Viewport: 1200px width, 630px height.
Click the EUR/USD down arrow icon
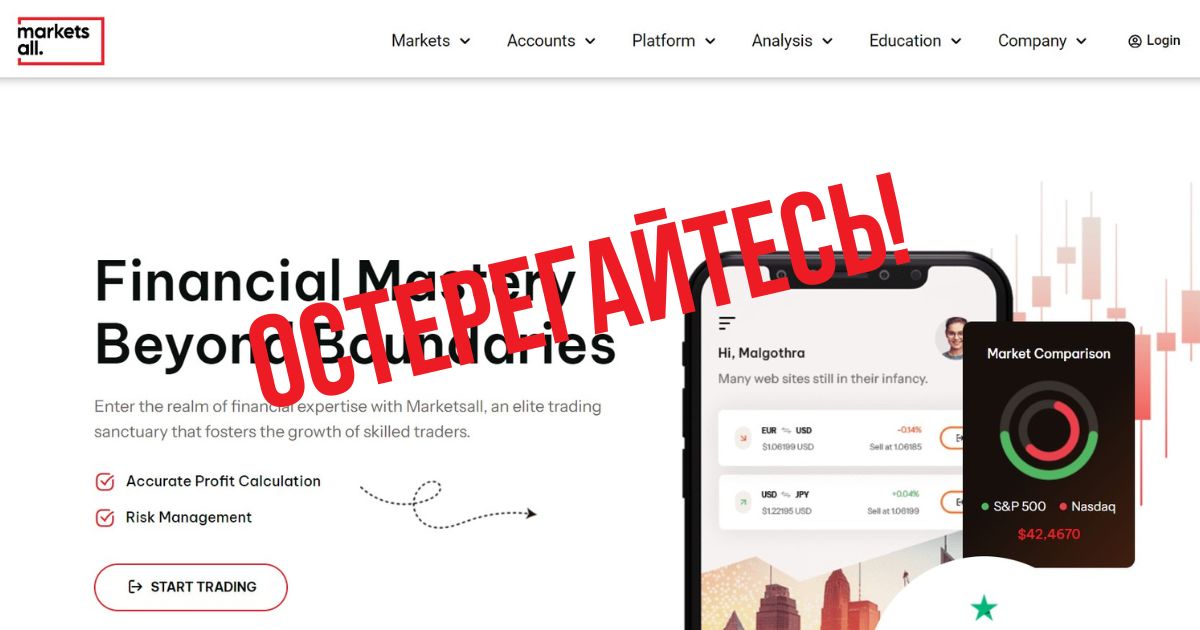pyautogui.click(x=743, y=438)
